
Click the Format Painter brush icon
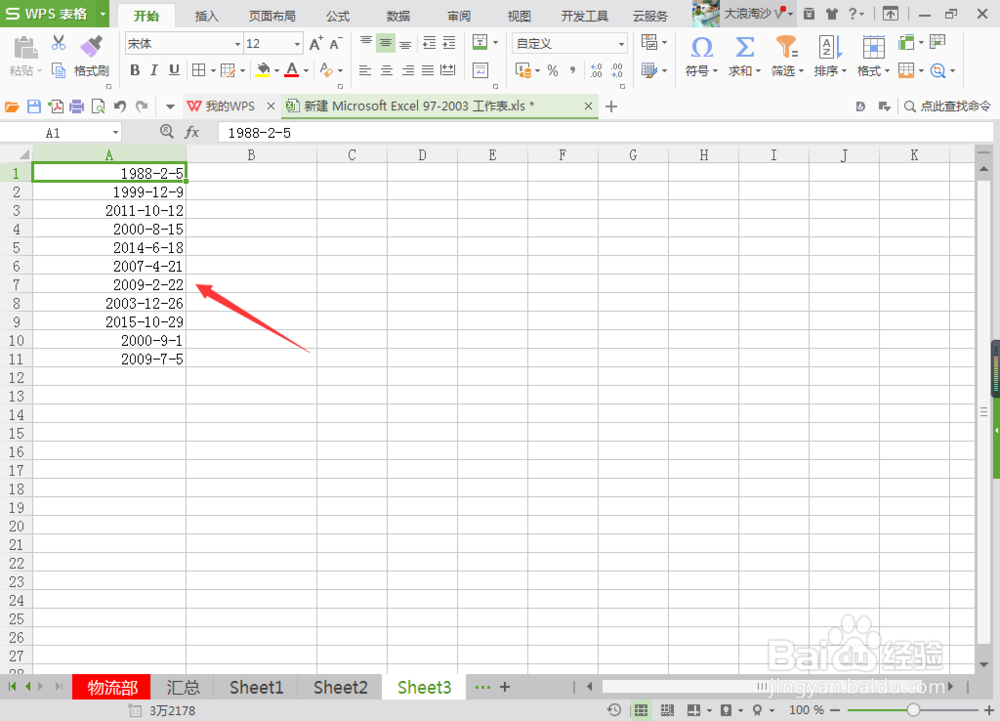(92, 46)
